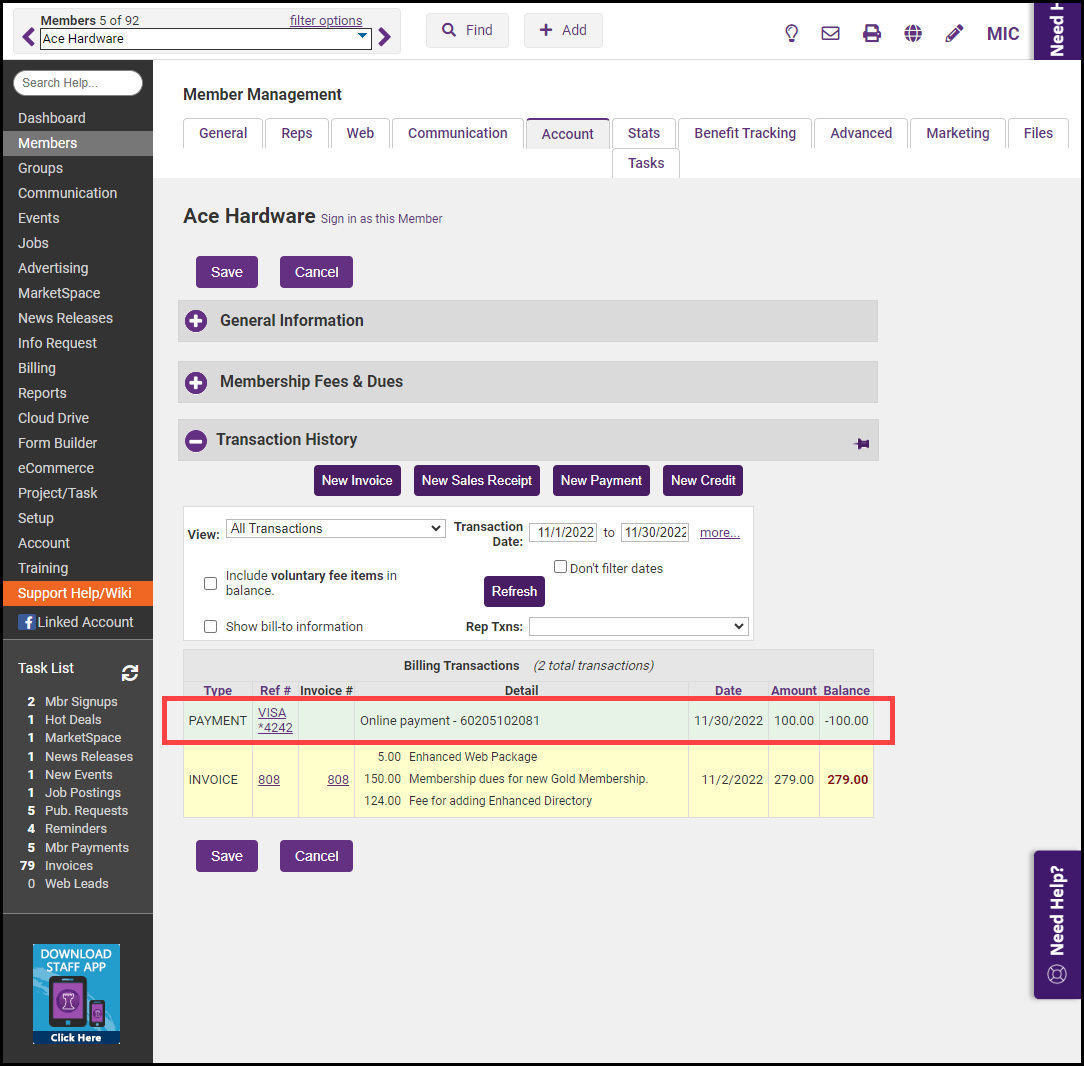Click the transaction start date field

tap(562, 532)
